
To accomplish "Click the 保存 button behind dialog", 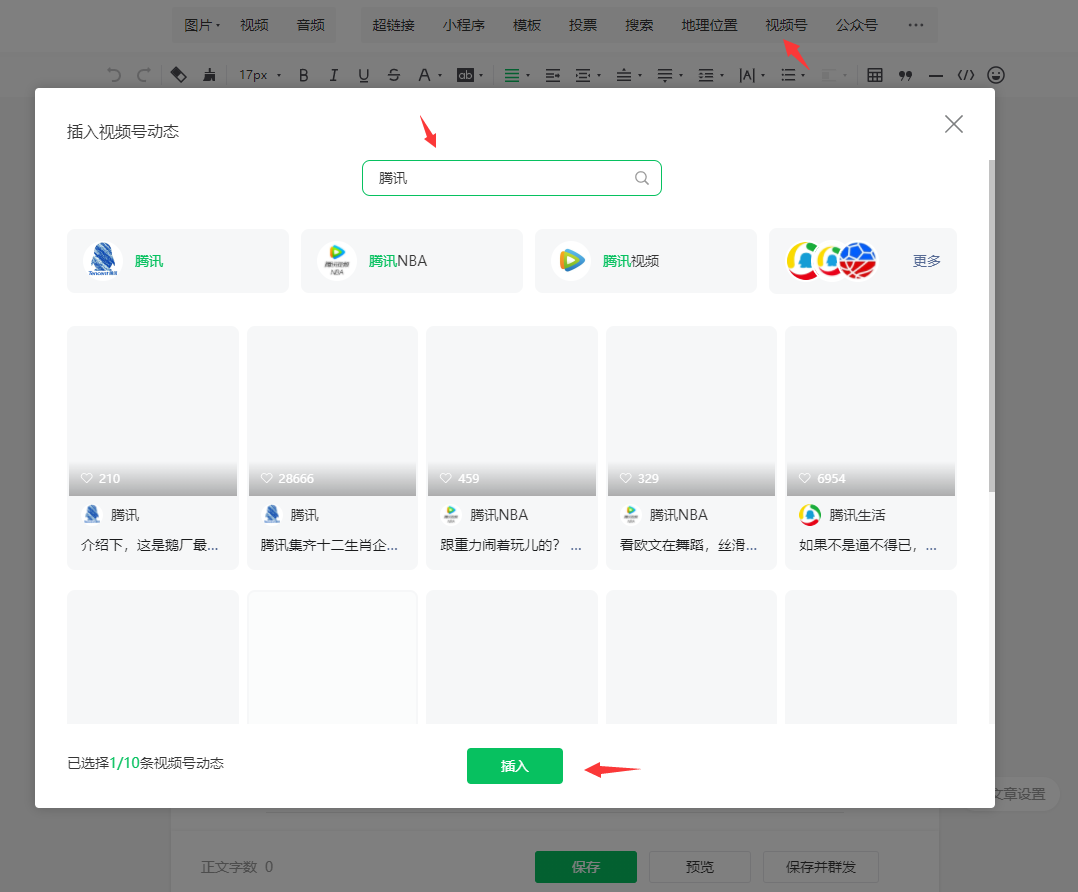I will [586, 867].
